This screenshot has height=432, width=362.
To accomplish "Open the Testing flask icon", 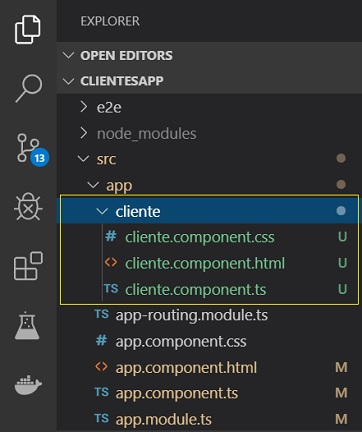I will 27,325.
